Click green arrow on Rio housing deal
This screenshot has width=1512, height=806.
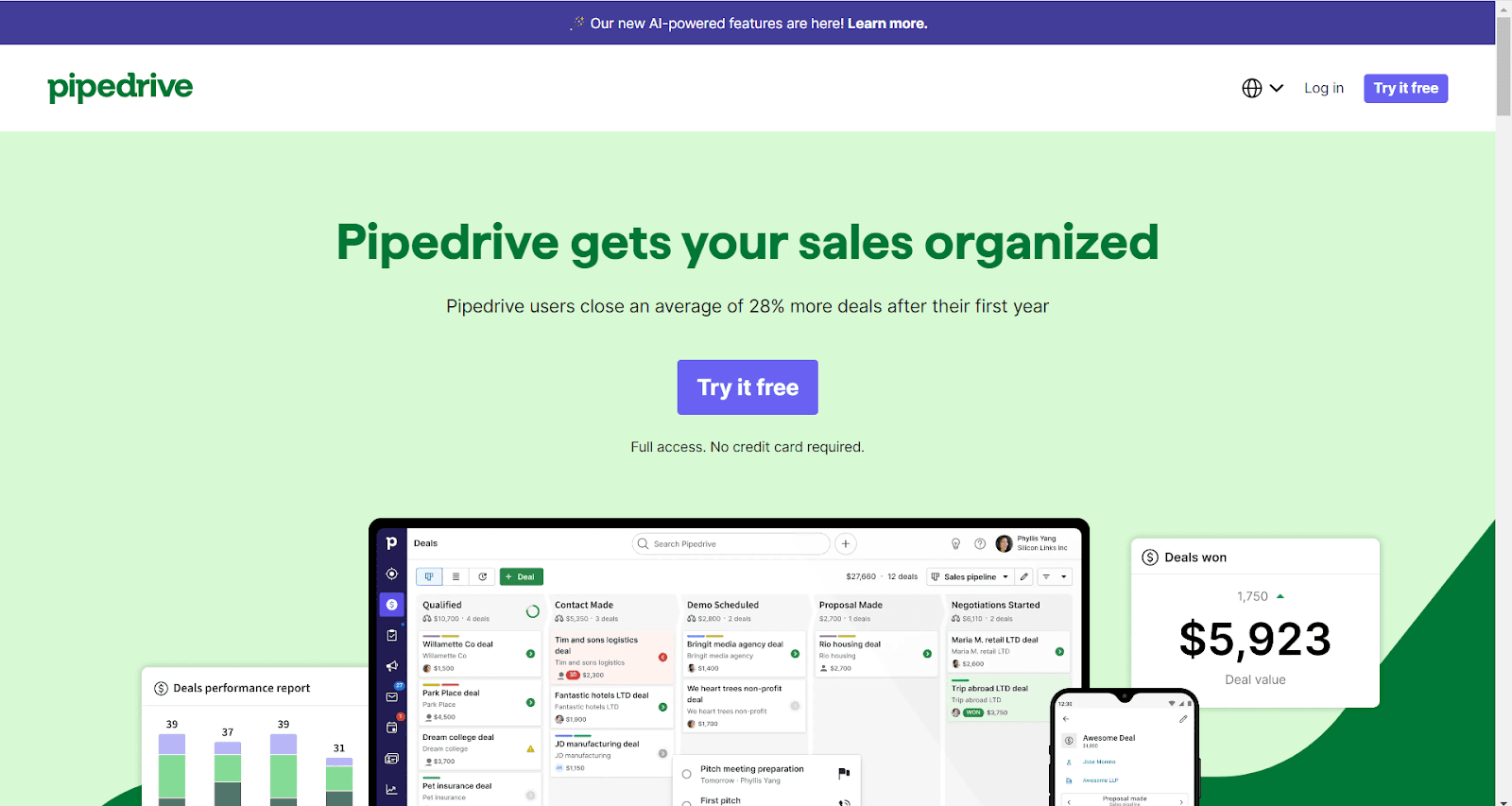tap(927, 654)
